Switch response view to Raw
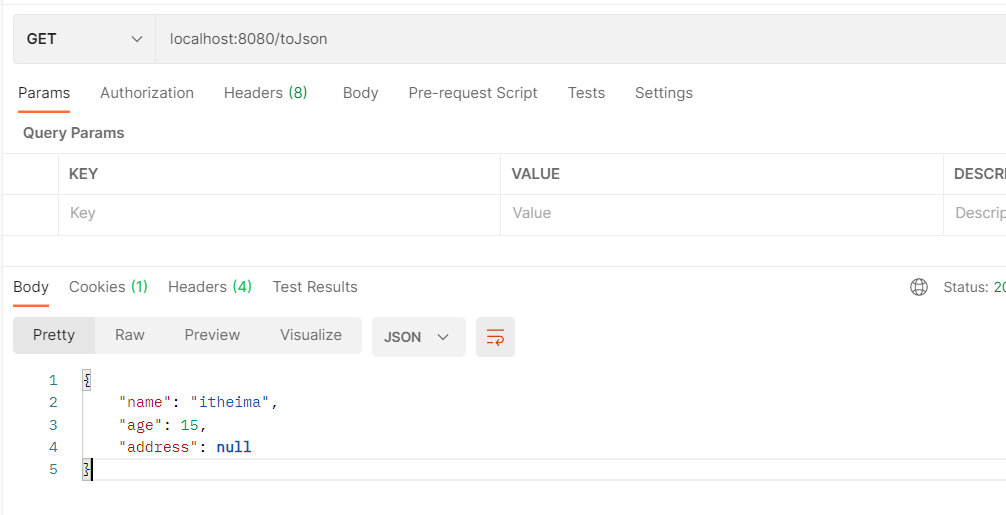The height and width of the screenshot is (515, 1006). coord(130,335)
